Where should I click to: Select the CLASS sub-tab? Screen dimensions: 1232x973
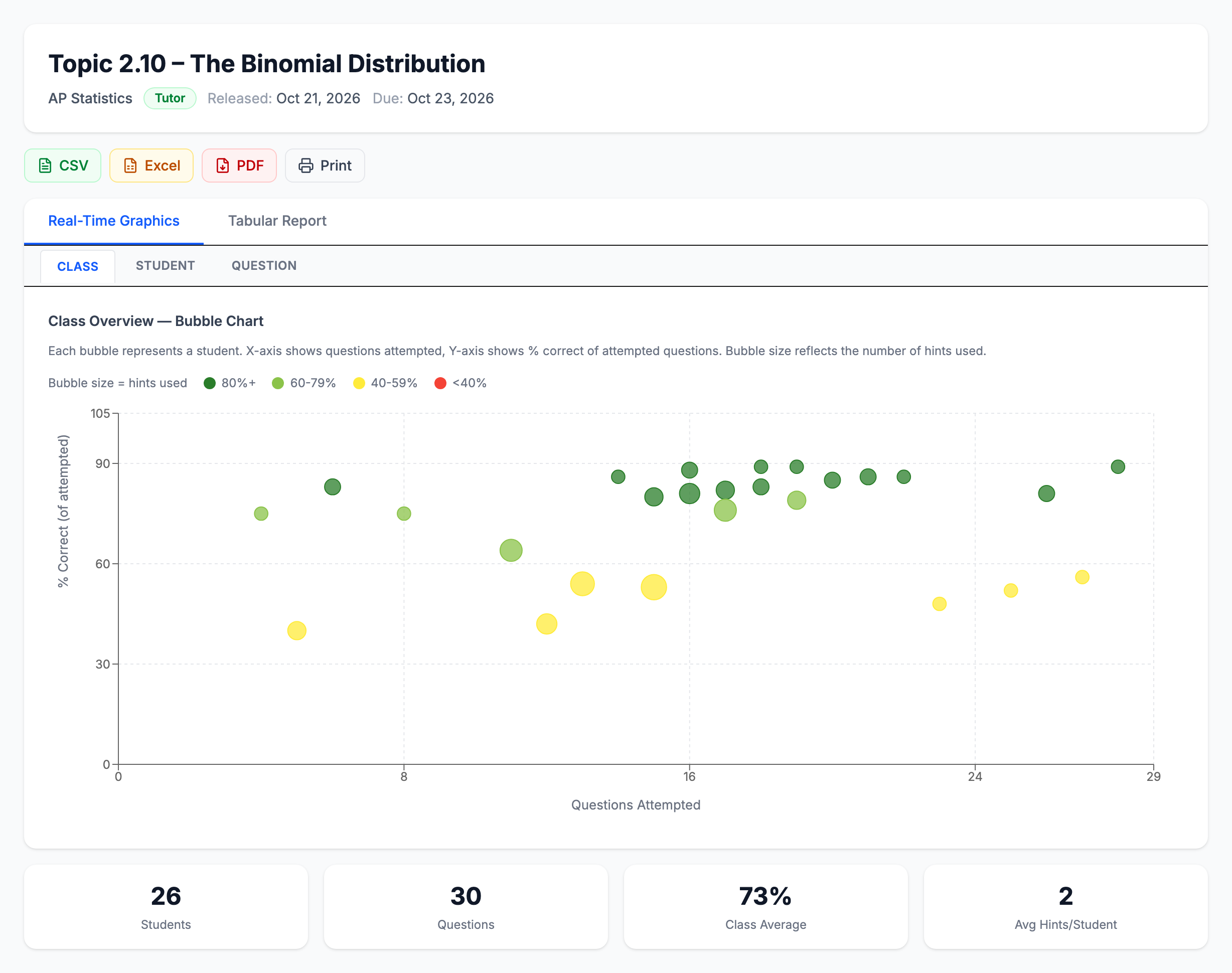[x=78, y=267]
